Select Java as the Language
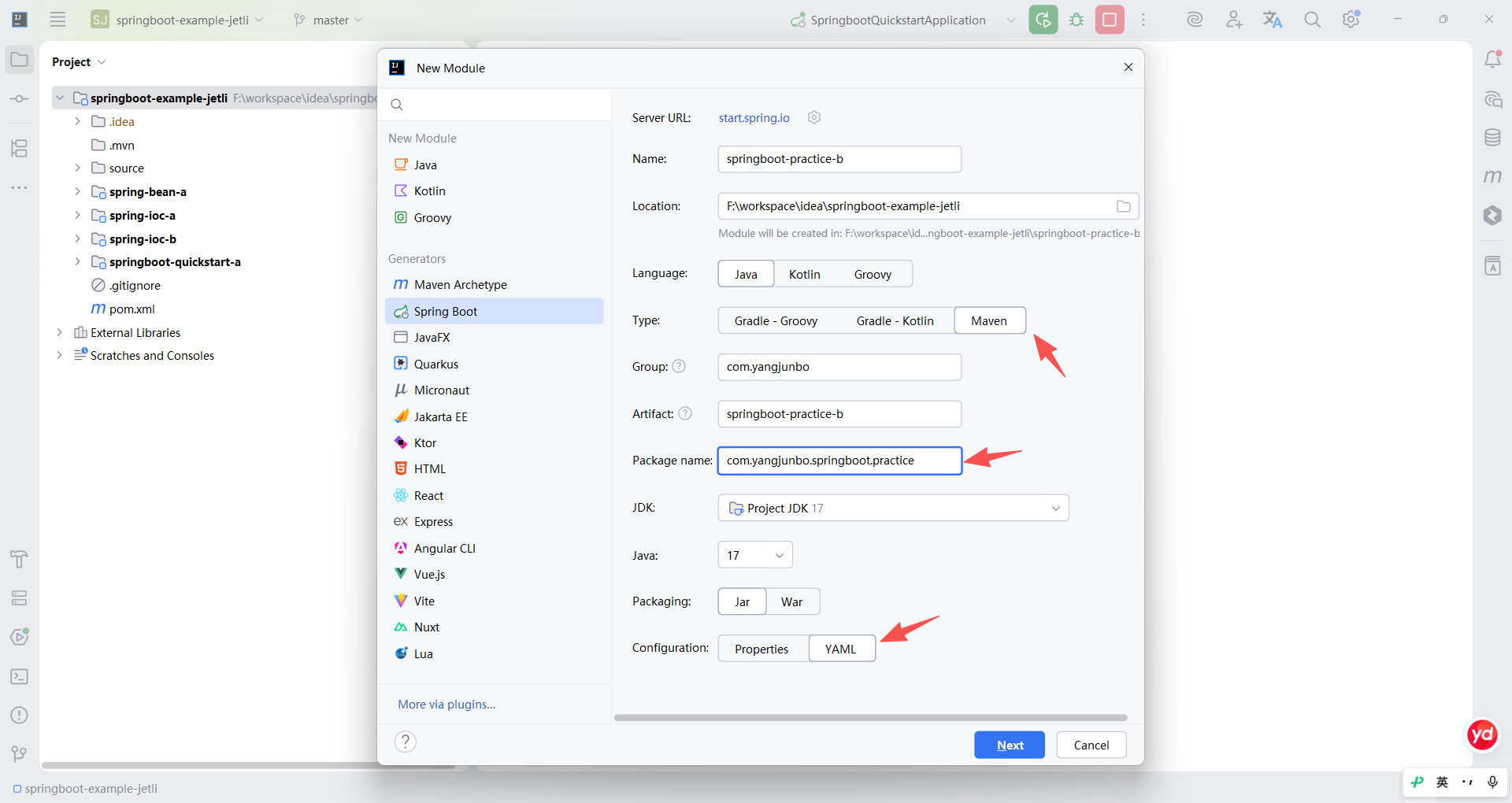The height and width of the screenshot is (803, 1512). (x=746, y=274)
